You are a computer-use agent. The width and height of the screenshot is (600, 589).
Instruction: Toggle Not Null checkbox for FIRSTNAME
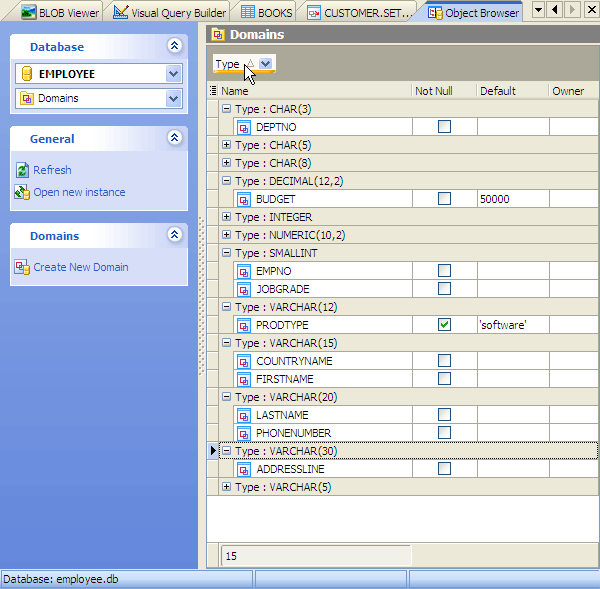[444, 378]
